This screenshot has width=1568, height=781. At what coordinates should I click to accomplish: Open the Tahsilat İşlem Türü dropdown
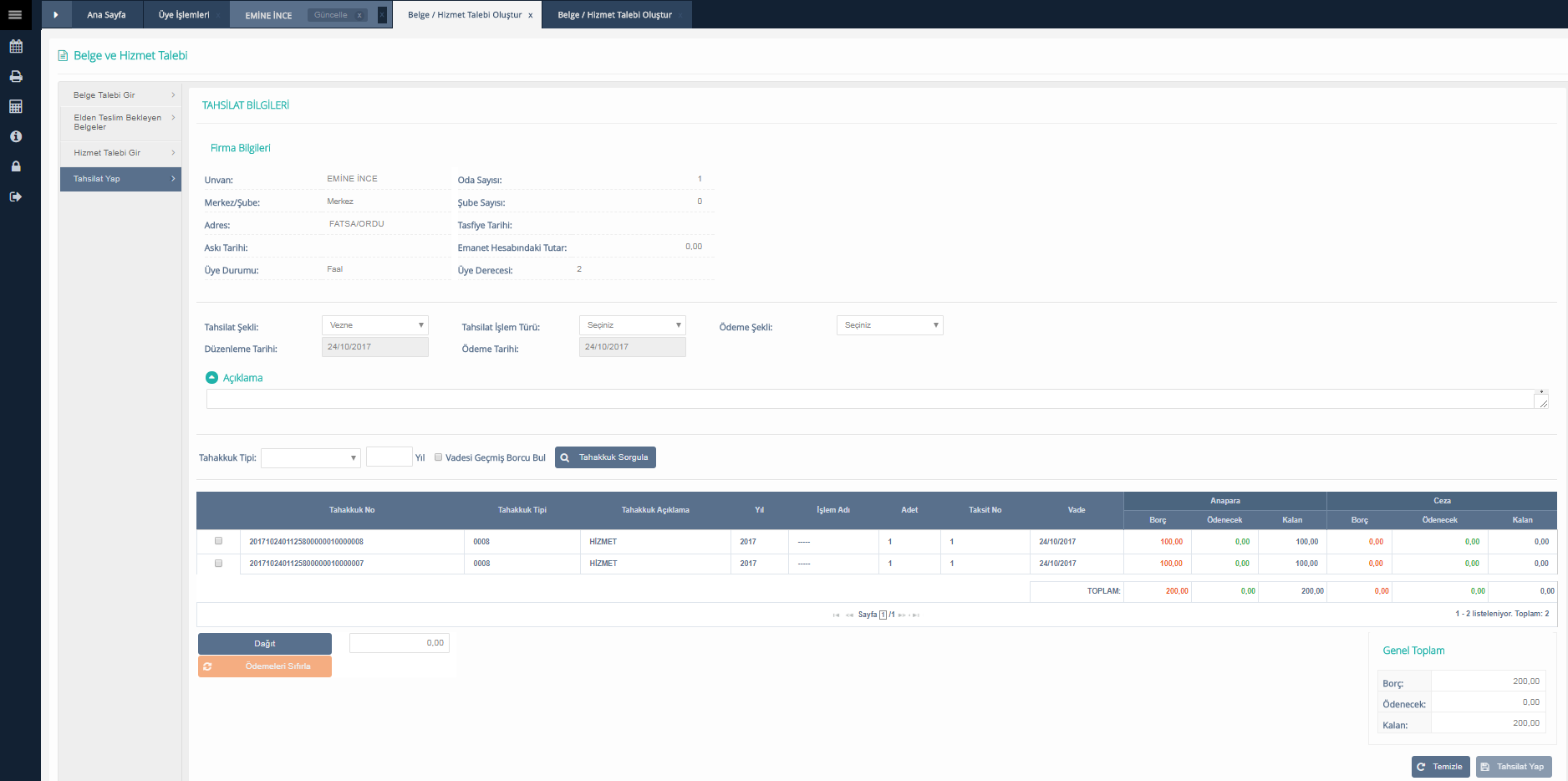[x=633, y=325]
